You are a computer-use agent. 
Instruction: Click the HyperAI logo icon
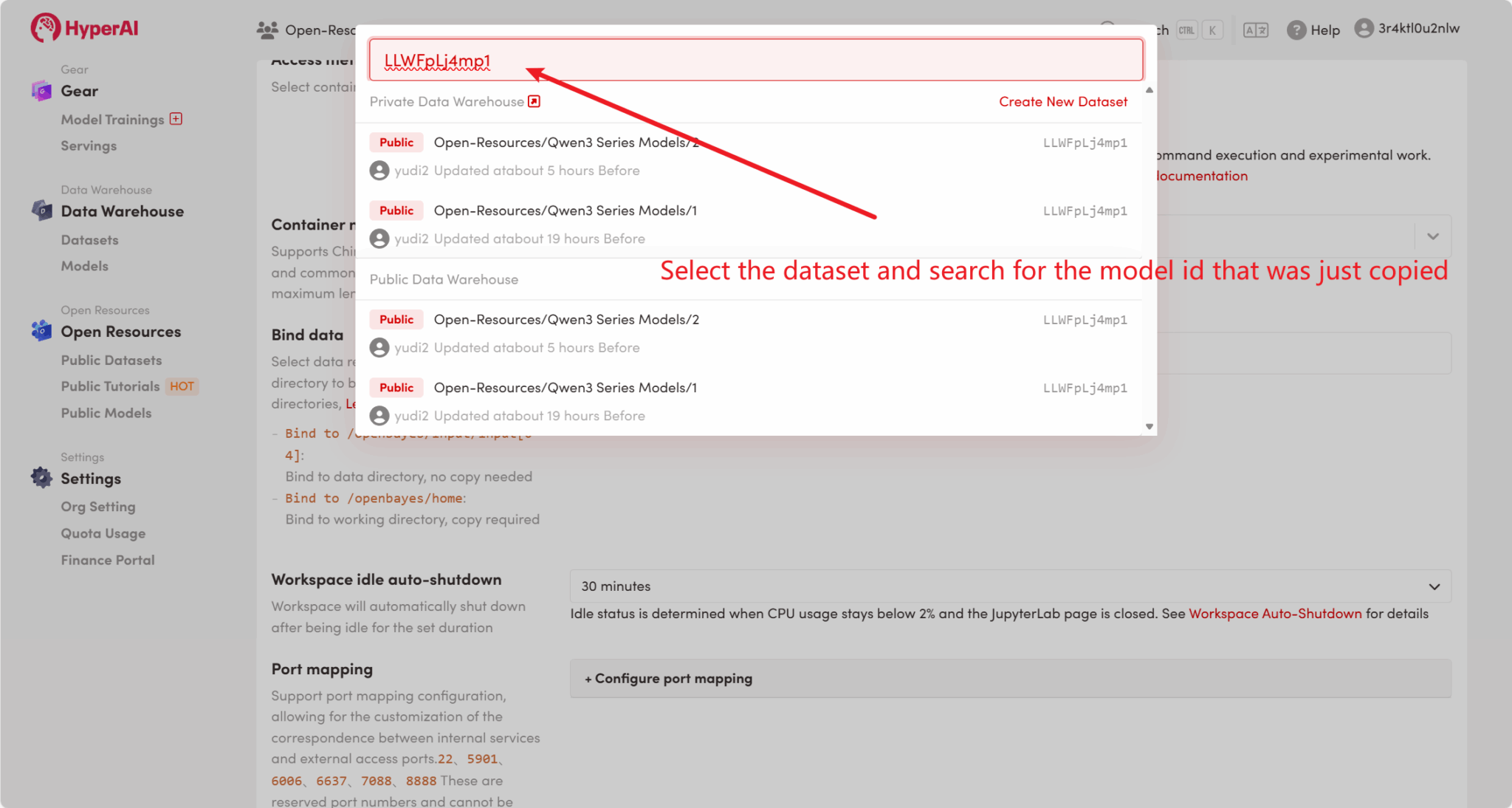45,28
